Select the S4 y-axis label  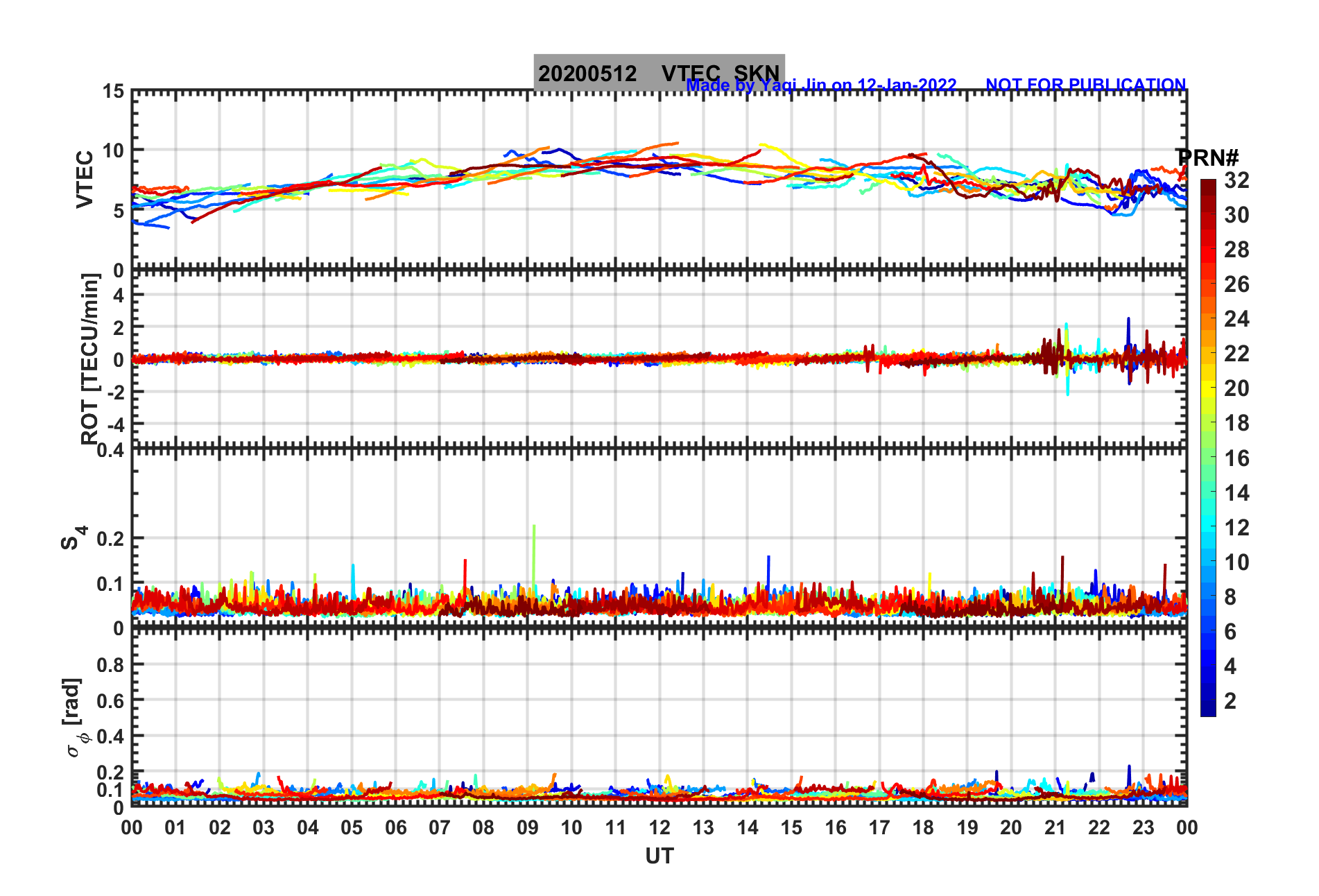click(x=73, y=537)
